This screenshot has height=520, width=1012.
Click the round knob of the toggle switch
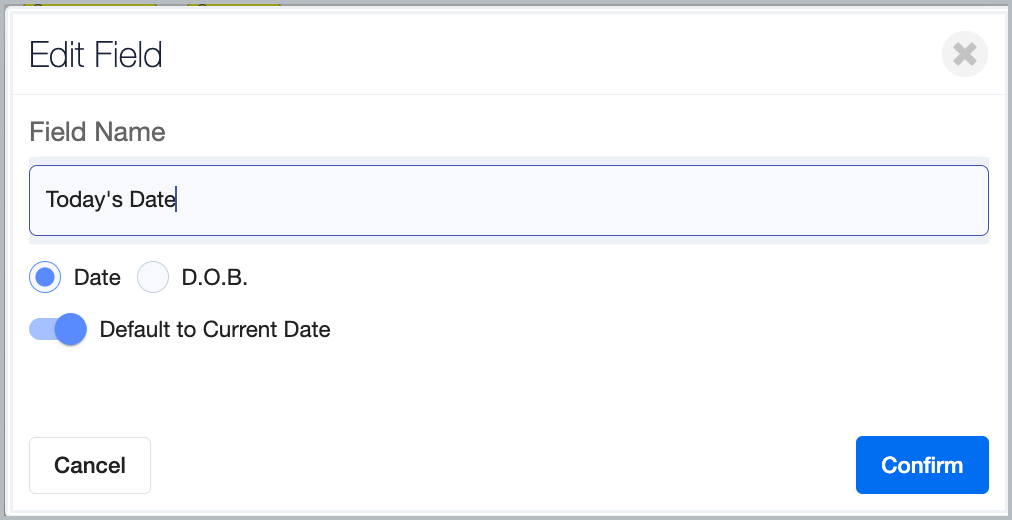click(x=70, y=330)
